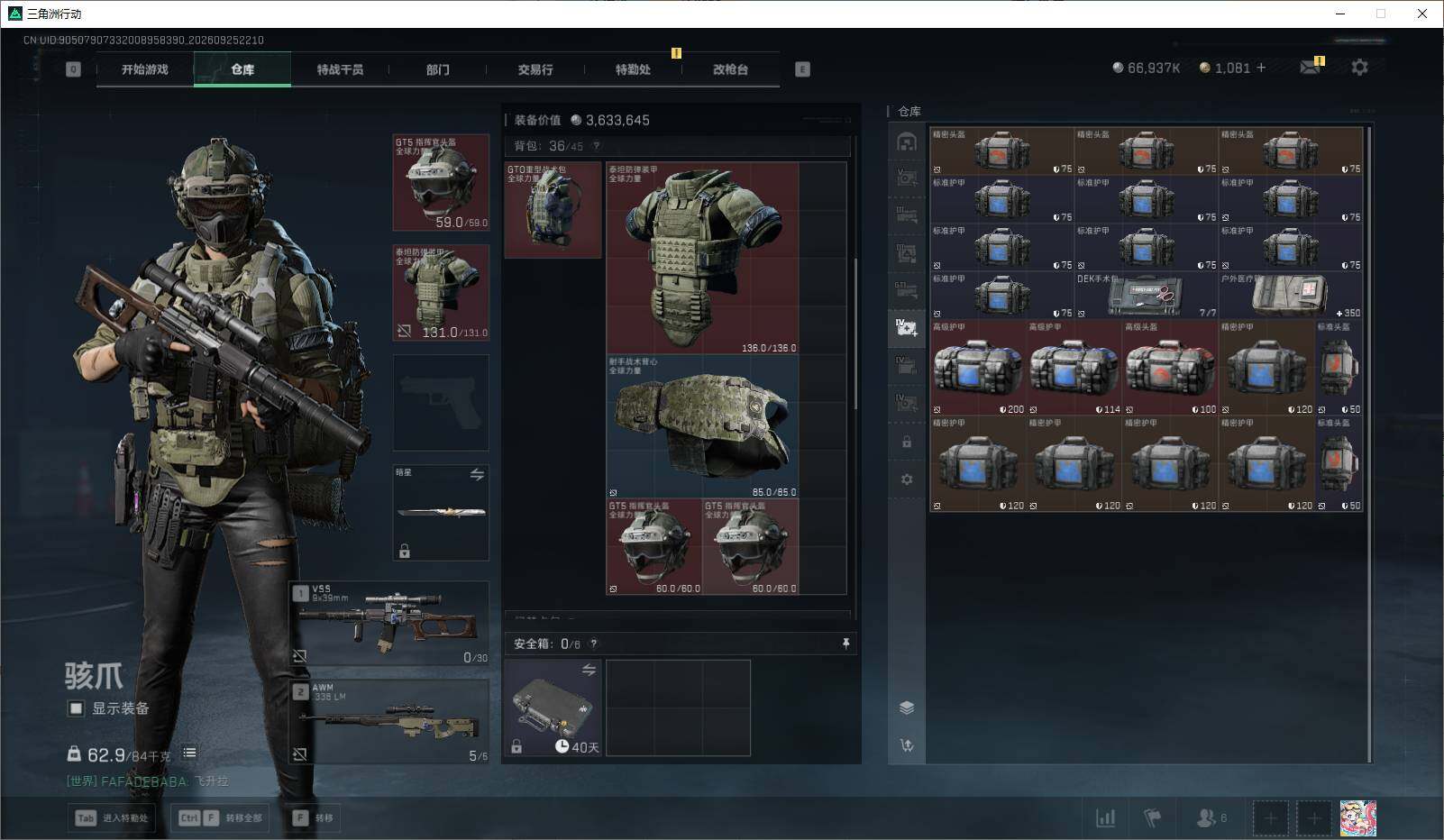Viewport: 1444px width, 840px height.
Task: Switch to the 特战干员 tab
Action: (340, 69)
